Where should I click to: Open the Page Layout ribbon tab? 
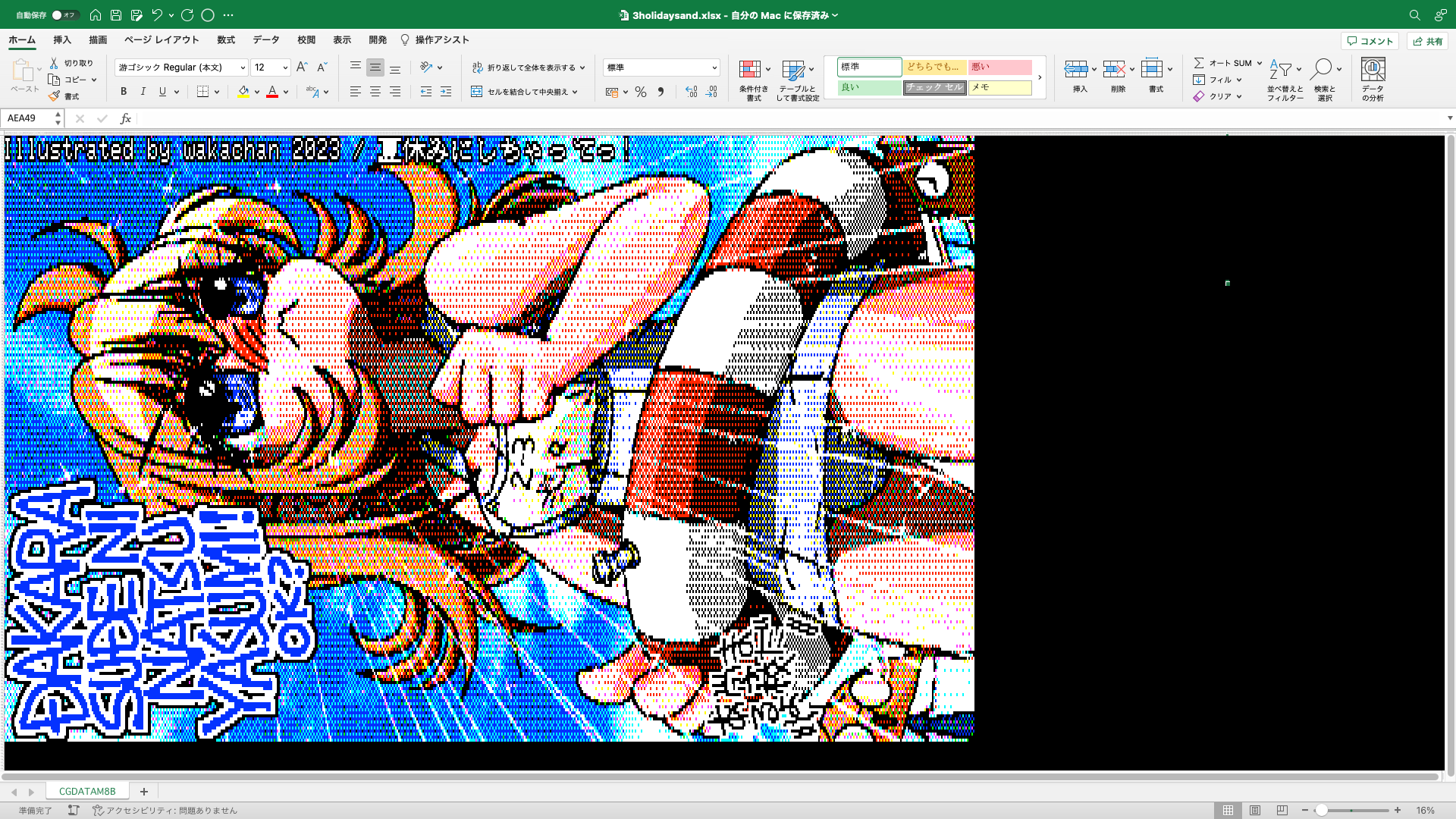[x=162, y=40]
